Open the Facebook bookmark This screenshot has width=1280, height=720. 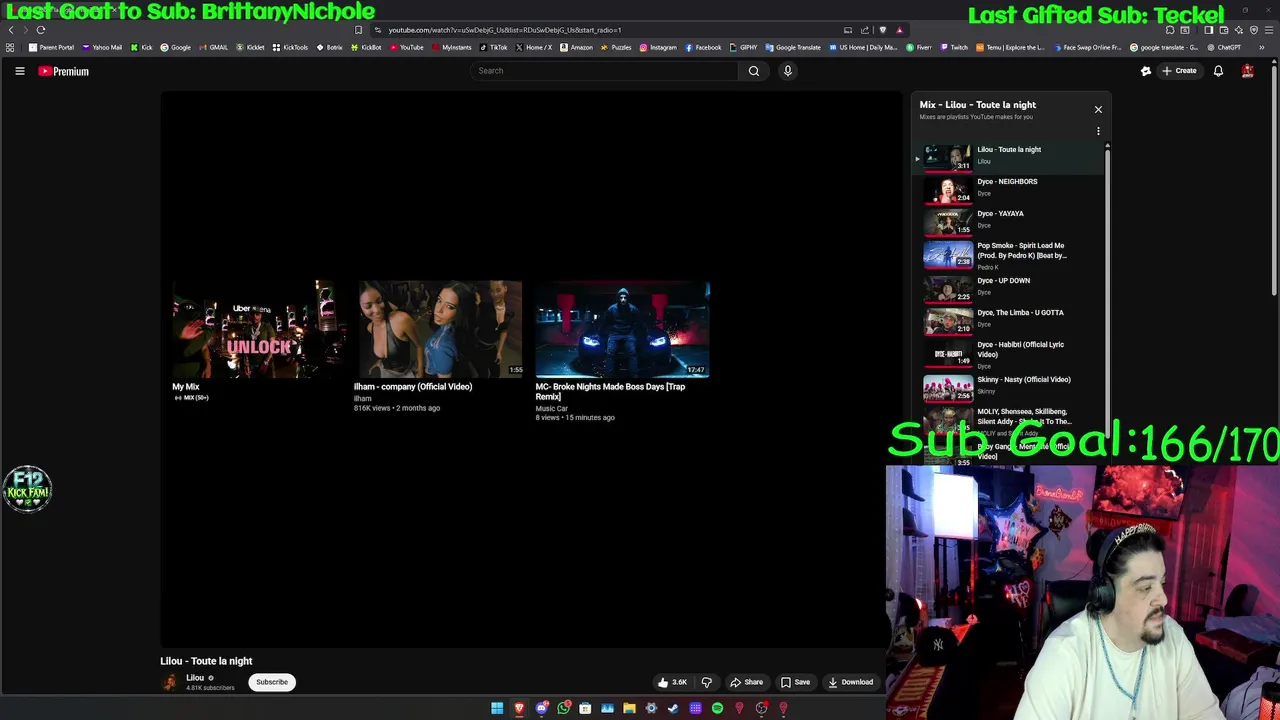click(x=704, y=47)
